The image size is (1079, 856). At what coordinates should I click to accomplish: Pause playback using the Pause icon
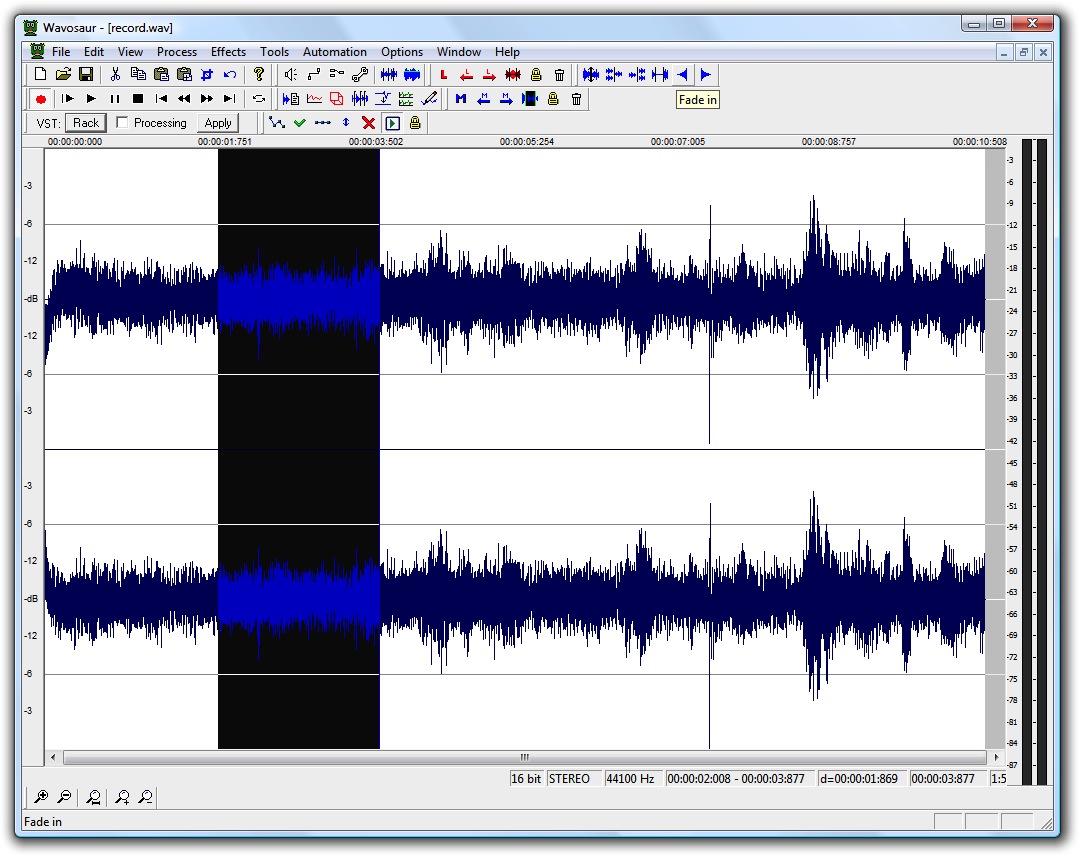pyautogui.click(x=115, y=99)
